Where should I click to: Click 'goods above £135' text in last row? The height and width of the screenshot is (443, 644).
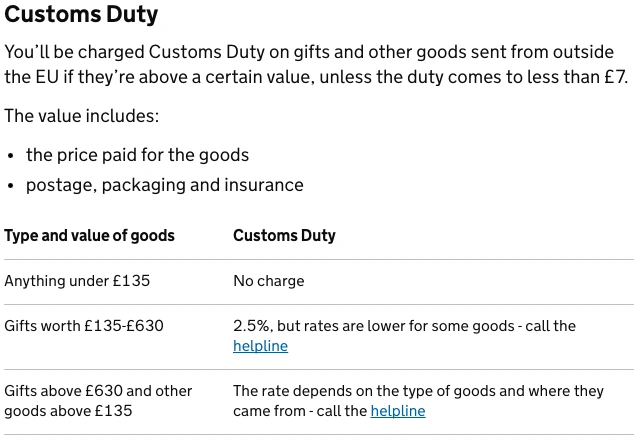68,411
